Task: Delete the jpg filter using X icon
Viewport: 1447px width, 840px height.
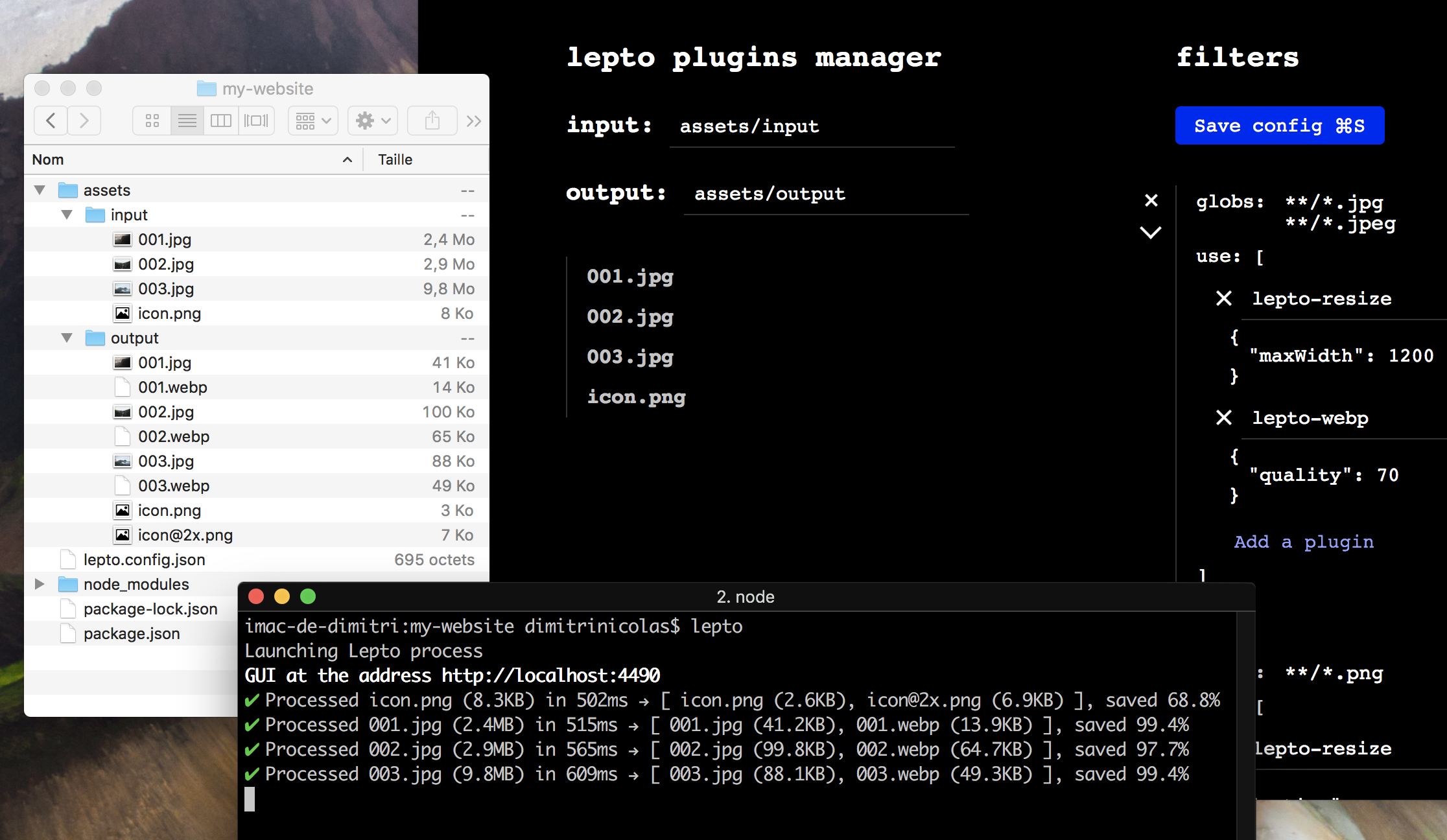Action: click(x=1151, y=200)
